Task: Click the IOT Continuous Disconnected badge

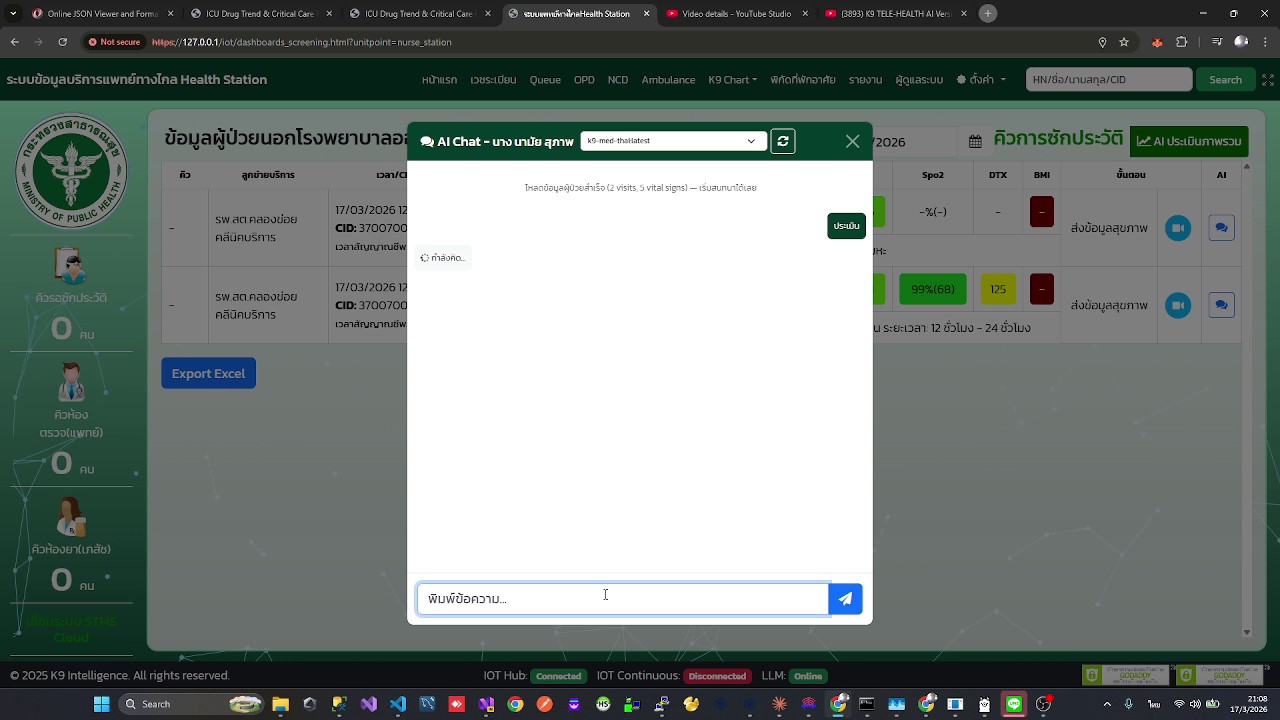Action: [x=717, y=676]
